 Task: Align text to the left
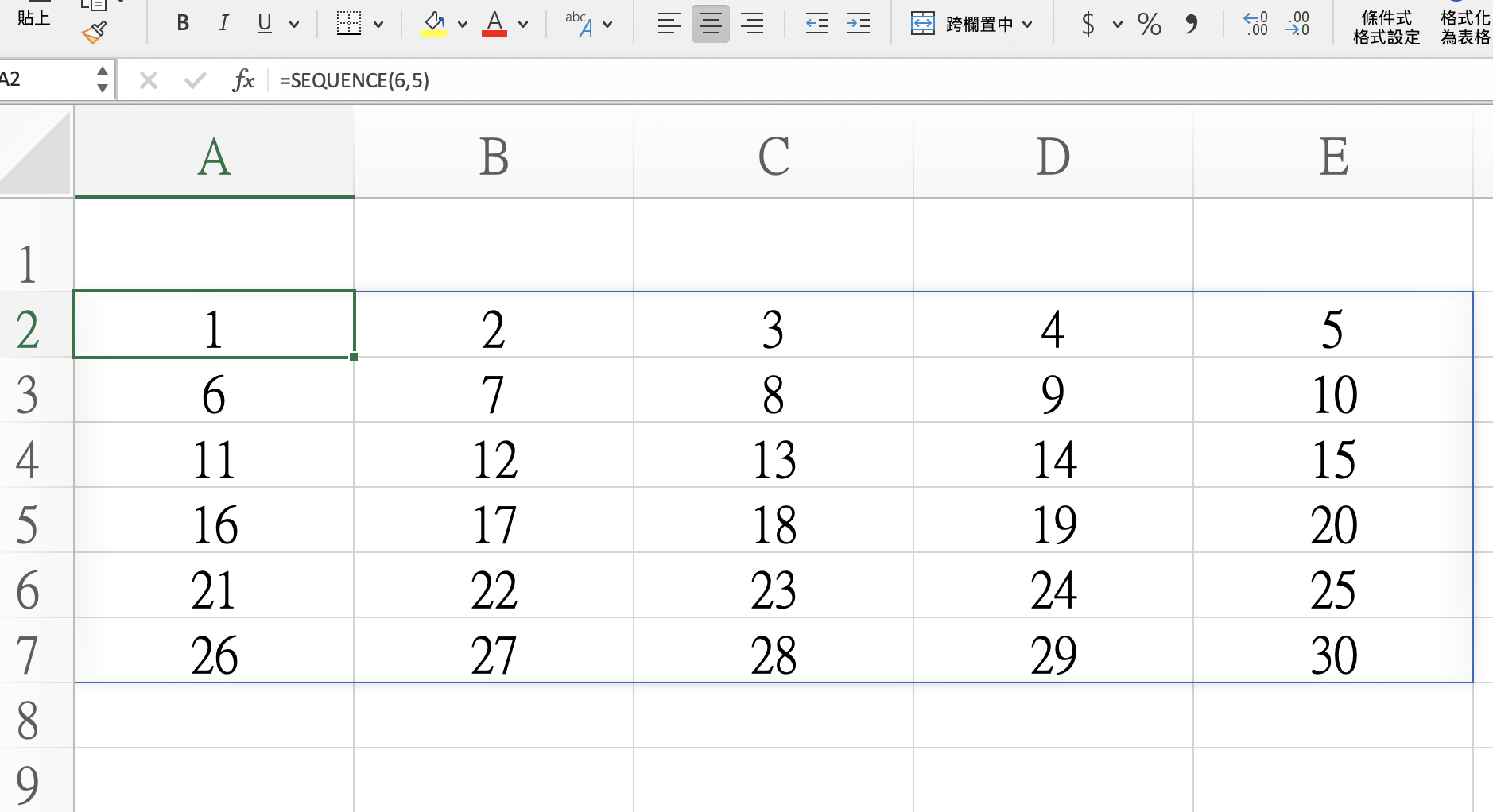[669, 24]
